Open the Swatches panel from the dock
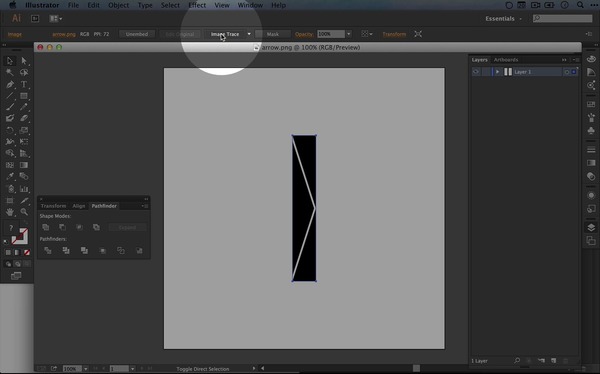 click(x=591, y=104)
